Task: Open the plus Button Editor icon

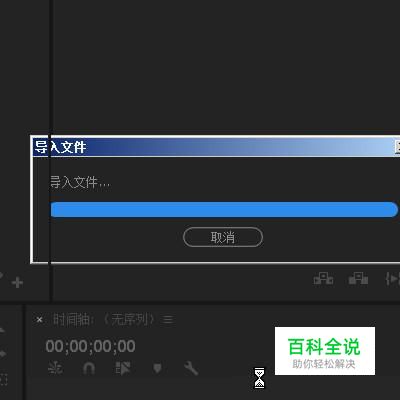Action: (17, 283)
